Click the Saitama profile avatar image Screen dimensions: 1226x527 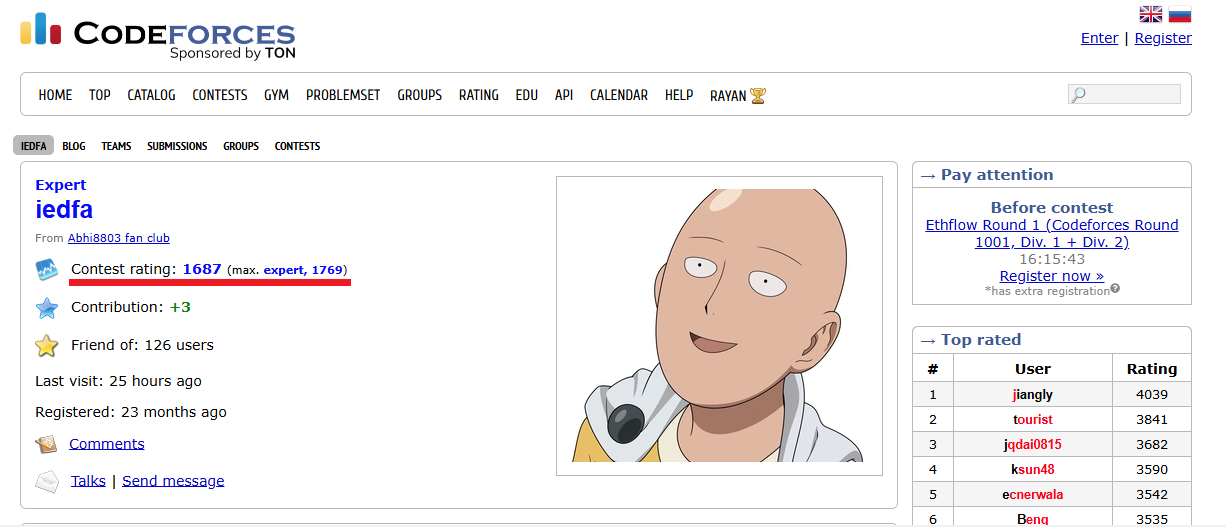point(719,325)
